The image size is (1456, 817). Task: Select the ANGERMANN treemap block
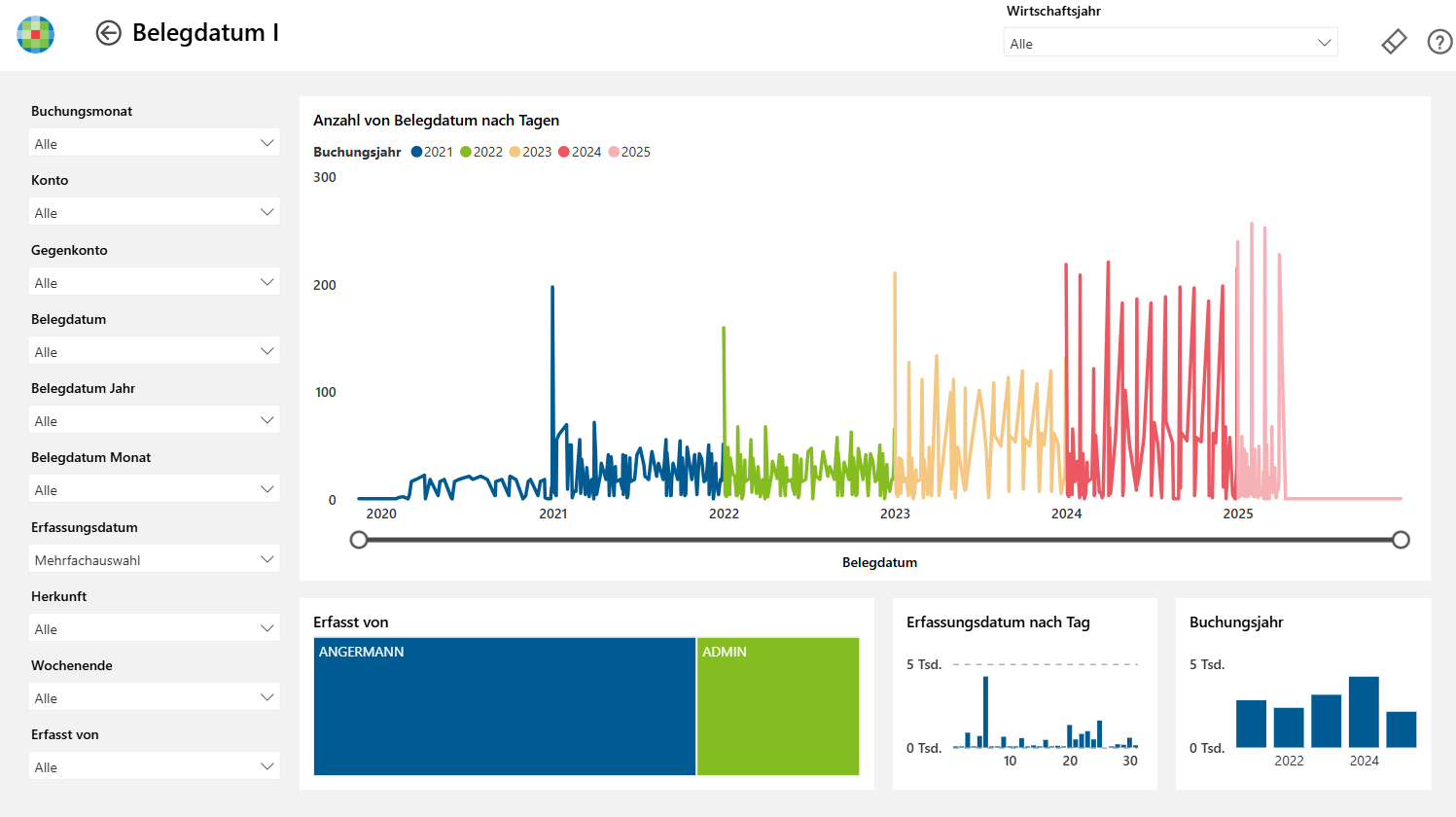pos(505,706)
